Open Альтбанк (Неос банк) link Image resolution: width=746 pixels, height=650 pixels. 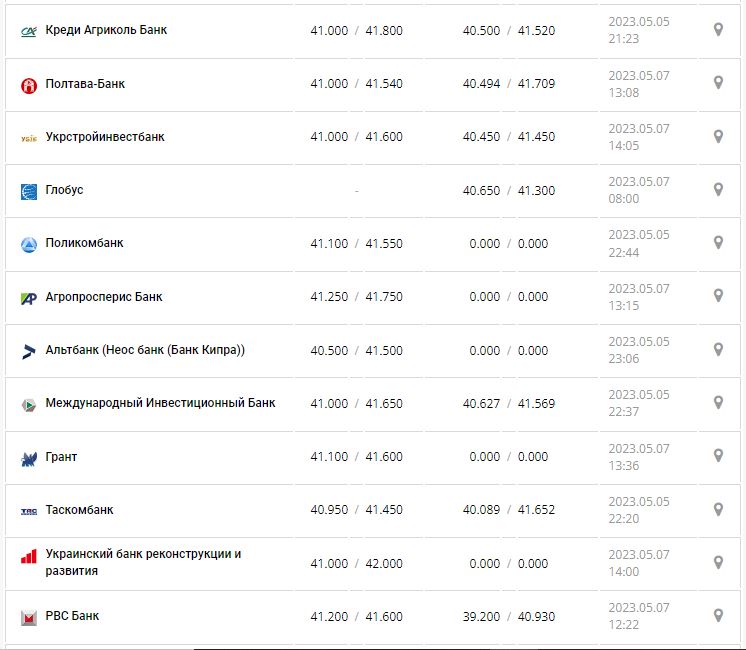click(145, 350)
